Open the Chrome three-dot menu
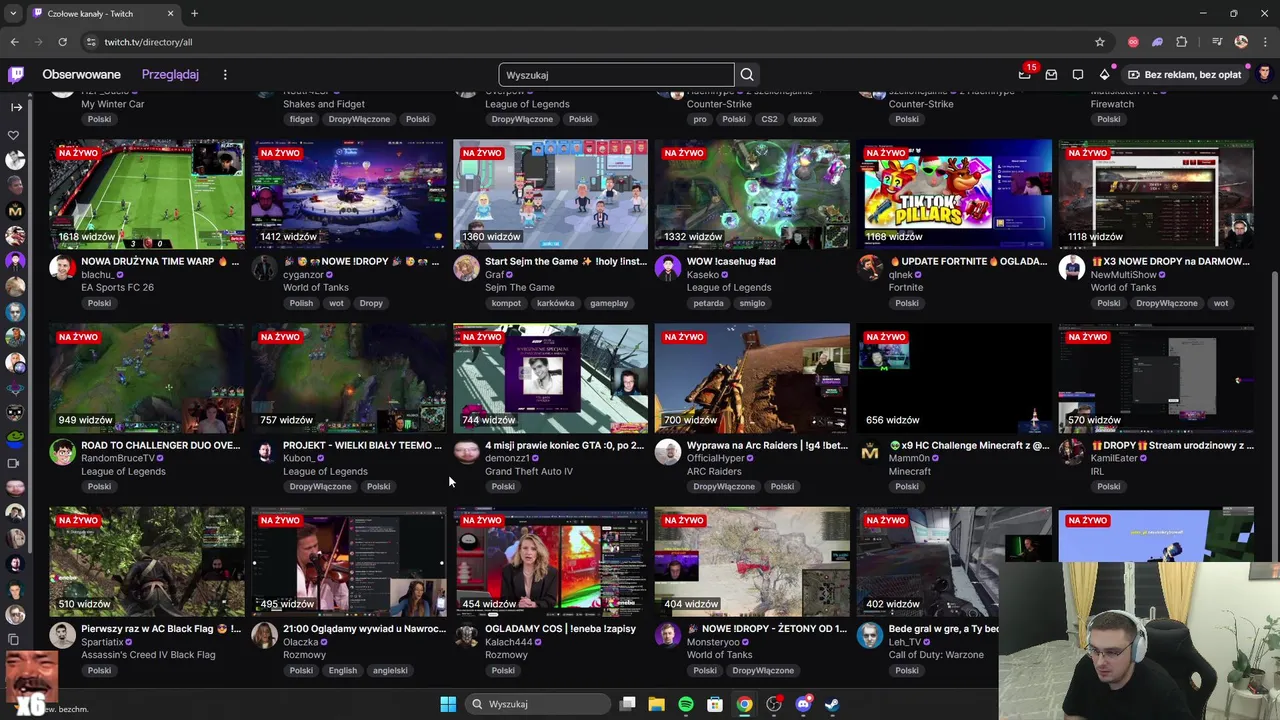Viewport: 1280px width, 720px height. click(1265, 42)
